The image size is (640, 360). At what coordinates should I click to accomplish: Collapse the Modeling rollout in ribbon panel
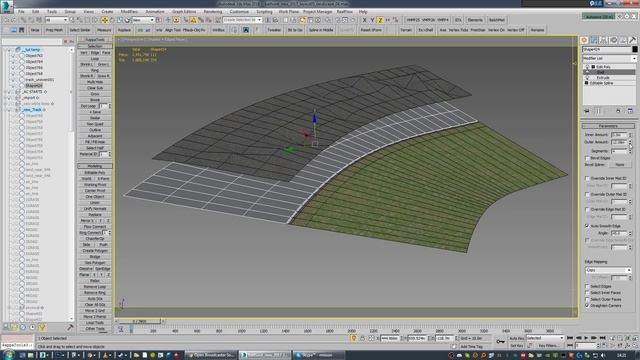95,166
